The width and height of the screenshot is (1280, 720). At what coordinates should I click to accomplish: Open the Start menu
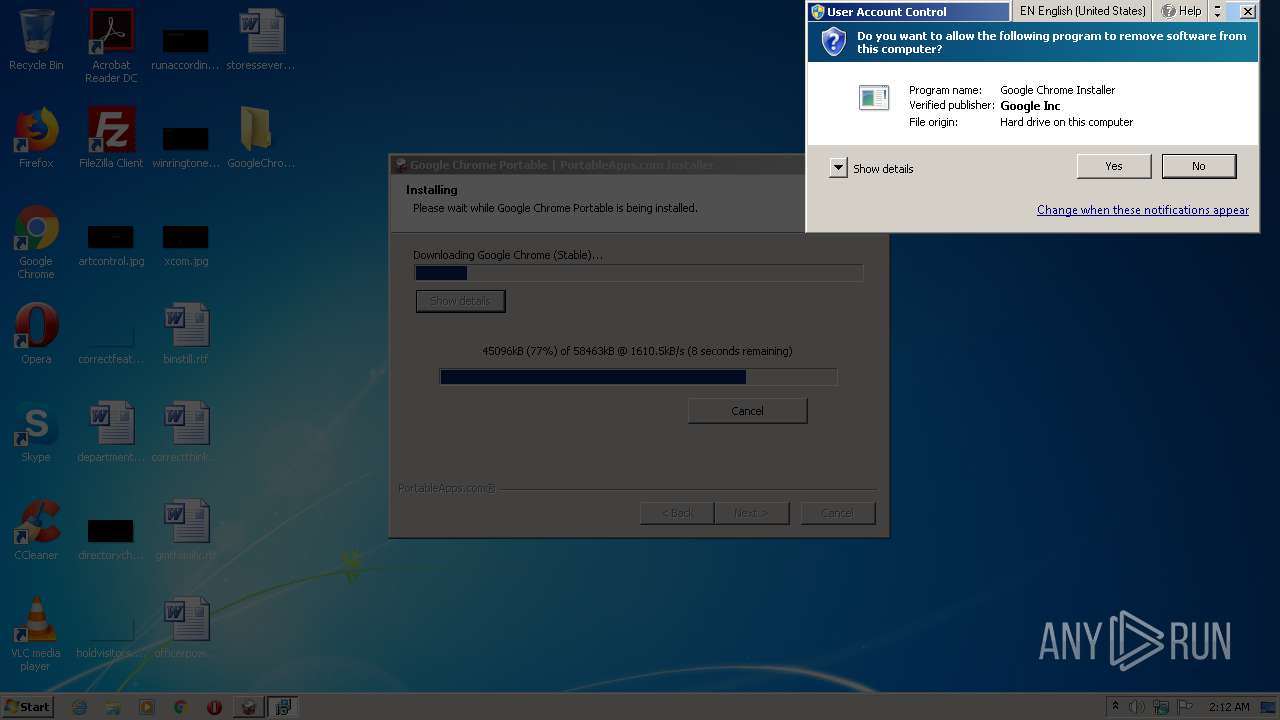pyautogui.click(x=27, y=706)
